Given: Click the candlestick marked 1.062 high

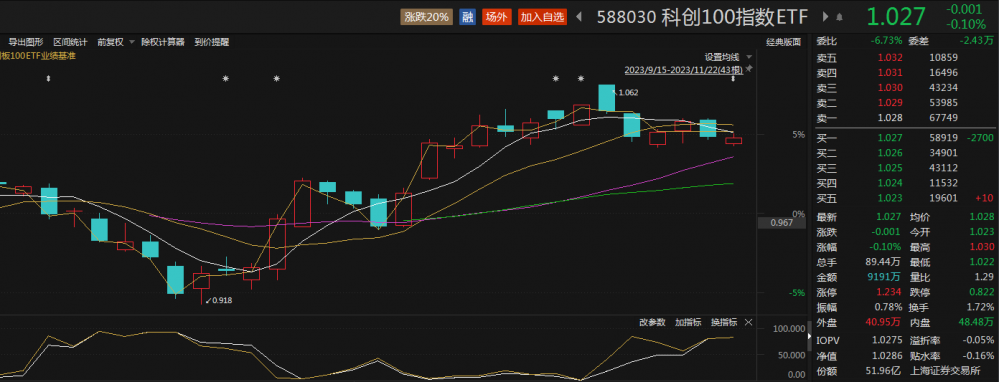Looking at the screenshot, I should (607, 98).
